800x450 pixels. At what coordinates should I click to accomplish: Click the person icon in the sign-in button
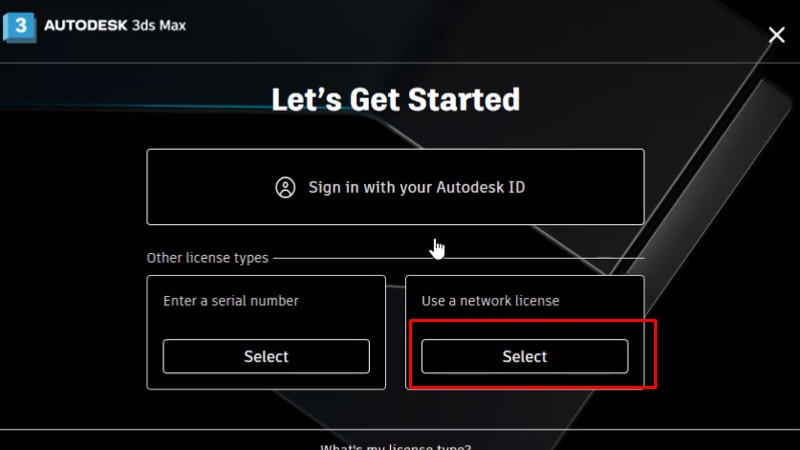click(x=286, y=187)
